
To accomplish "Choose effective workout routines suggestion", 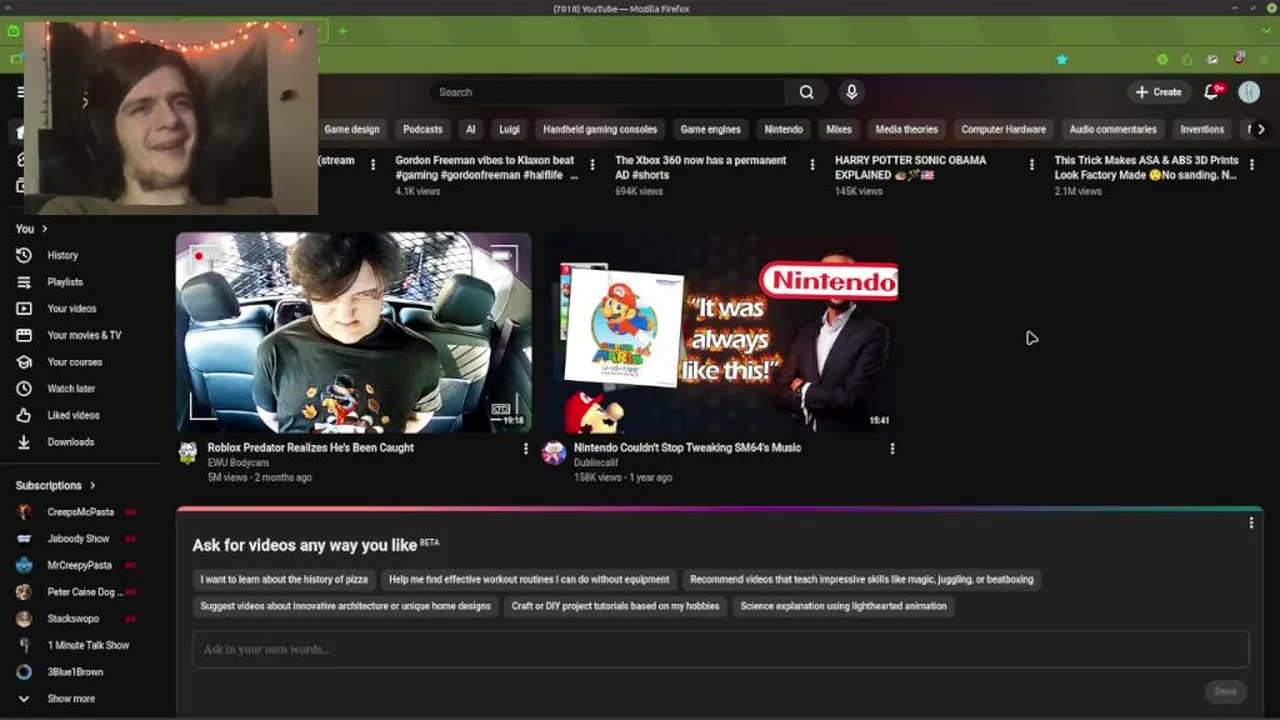I will [529, 579].
